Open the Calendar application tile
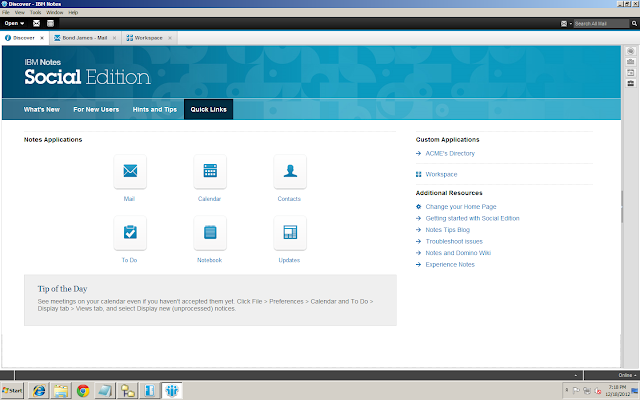 210,171
